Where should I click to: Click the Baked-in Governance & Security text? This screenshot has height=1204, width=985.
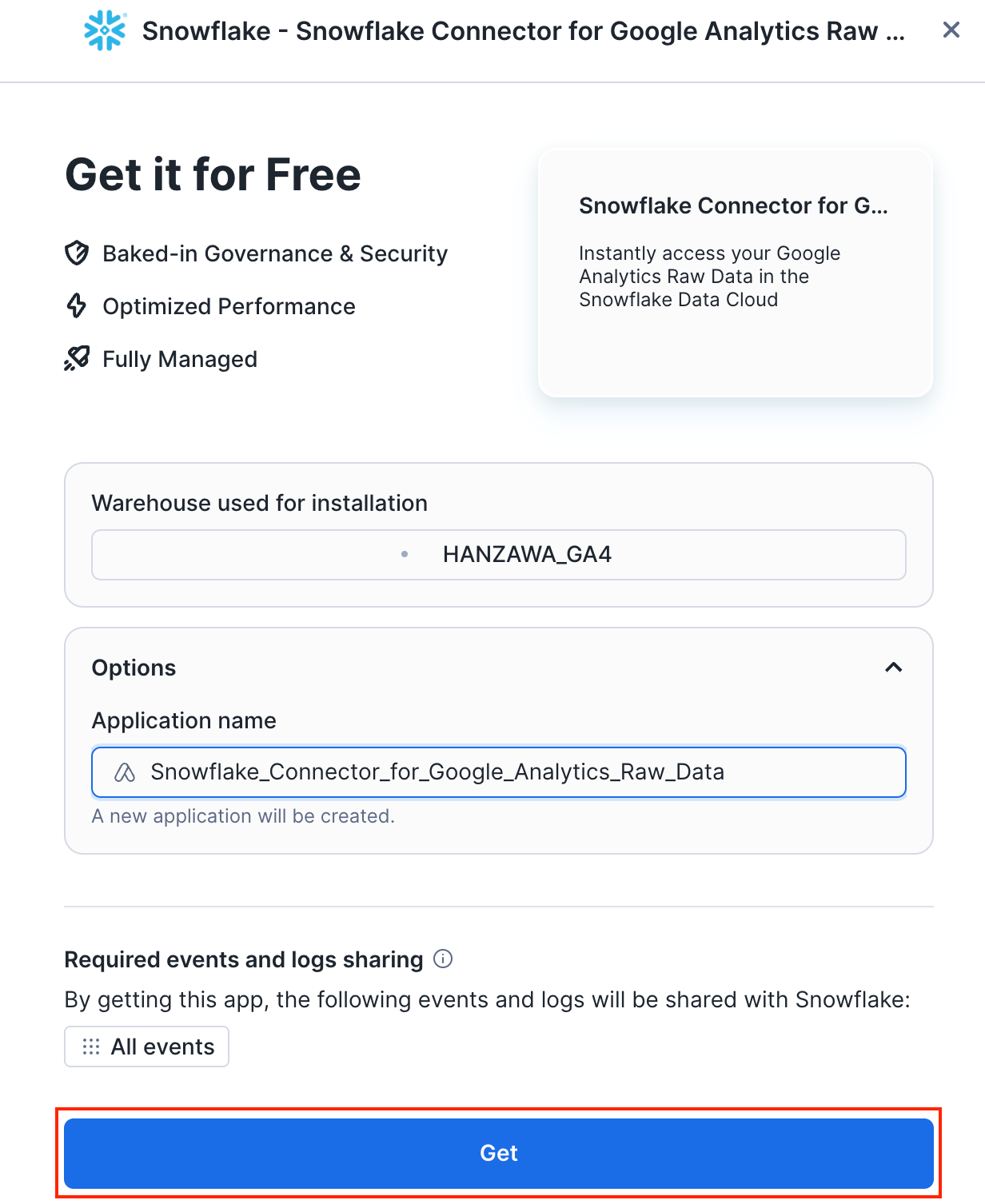[x=275, y=253]
